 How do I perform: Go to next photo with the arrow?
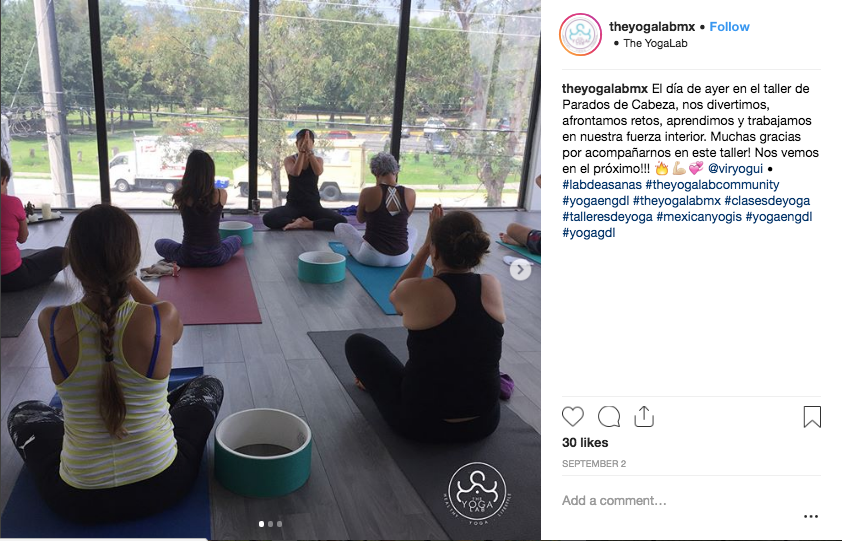(x=520, y=270)
